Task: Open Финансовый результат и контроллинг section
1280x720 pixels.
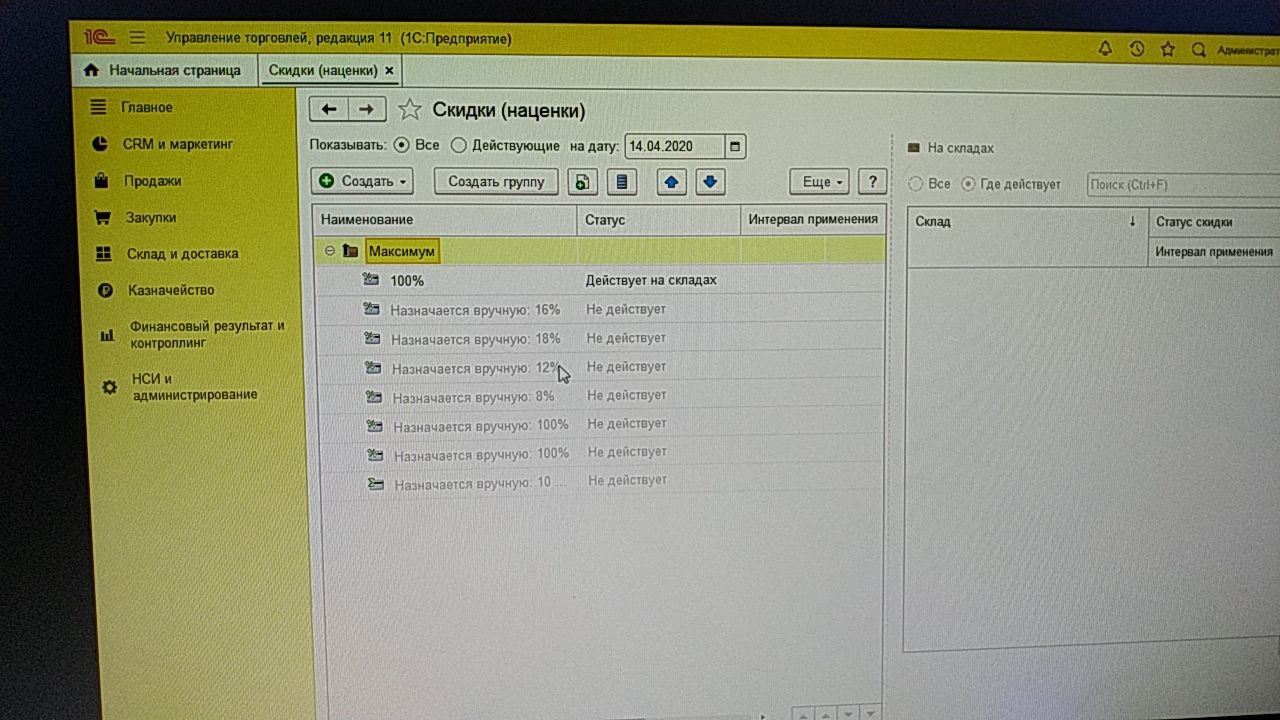Action: point(207,334)
